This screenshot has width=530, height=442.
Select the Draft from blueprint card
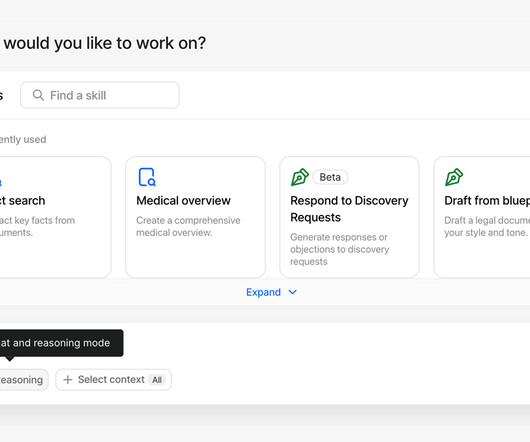[x=482, y=217]
